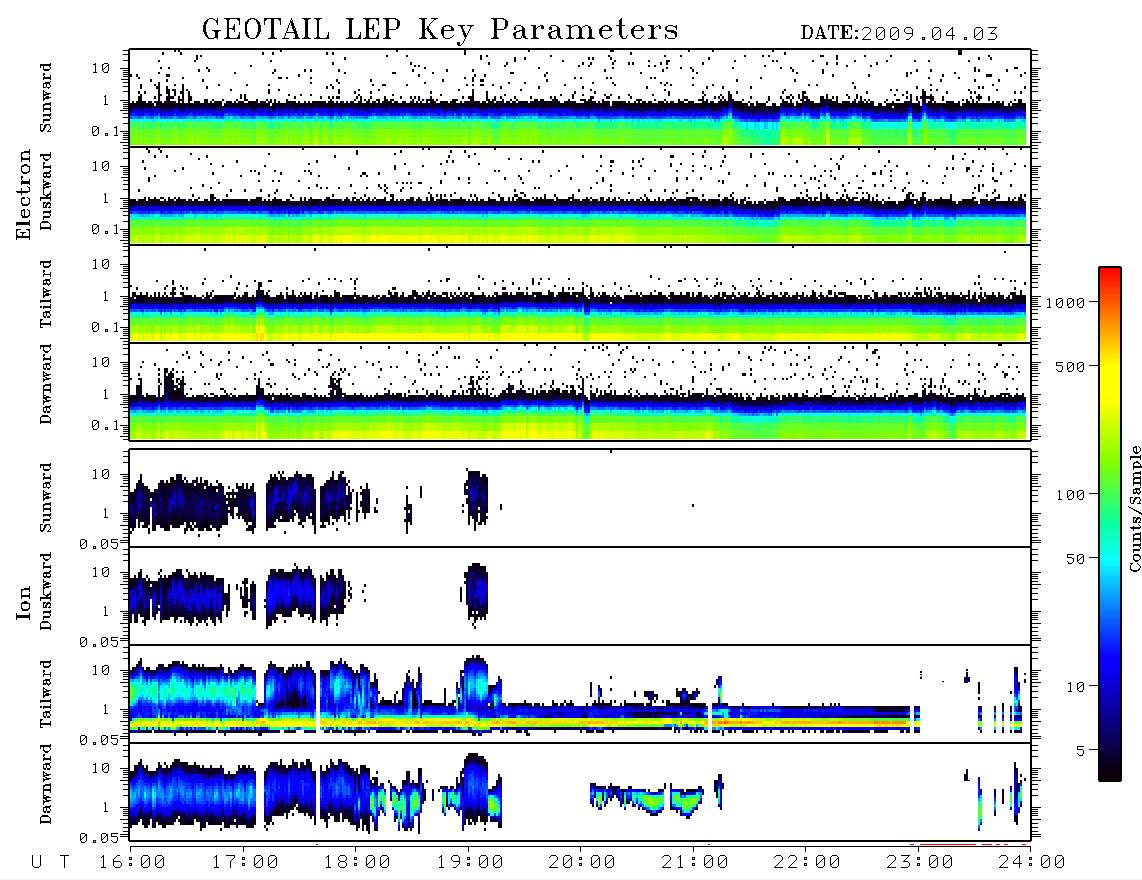Screen dimensions: 1142x880
Task: Click the 18:00 time tick label
Action: [x=357, y=863]
